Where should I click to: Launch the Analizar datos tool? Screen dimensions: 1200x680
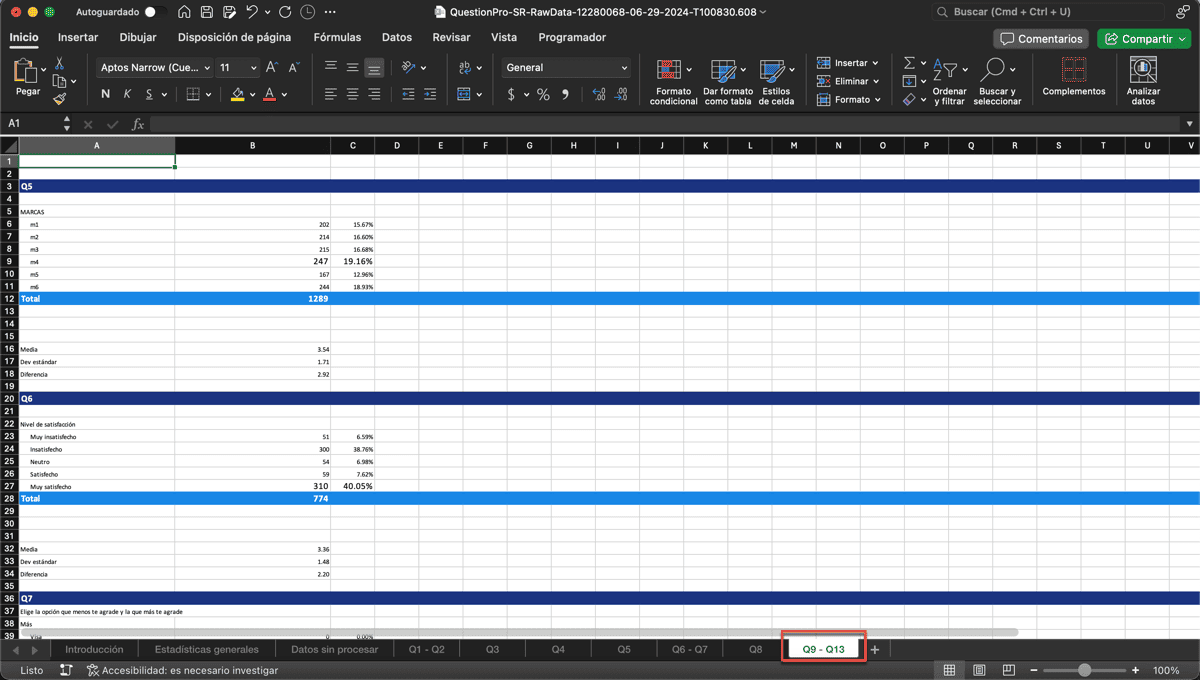coord(1142,80)
